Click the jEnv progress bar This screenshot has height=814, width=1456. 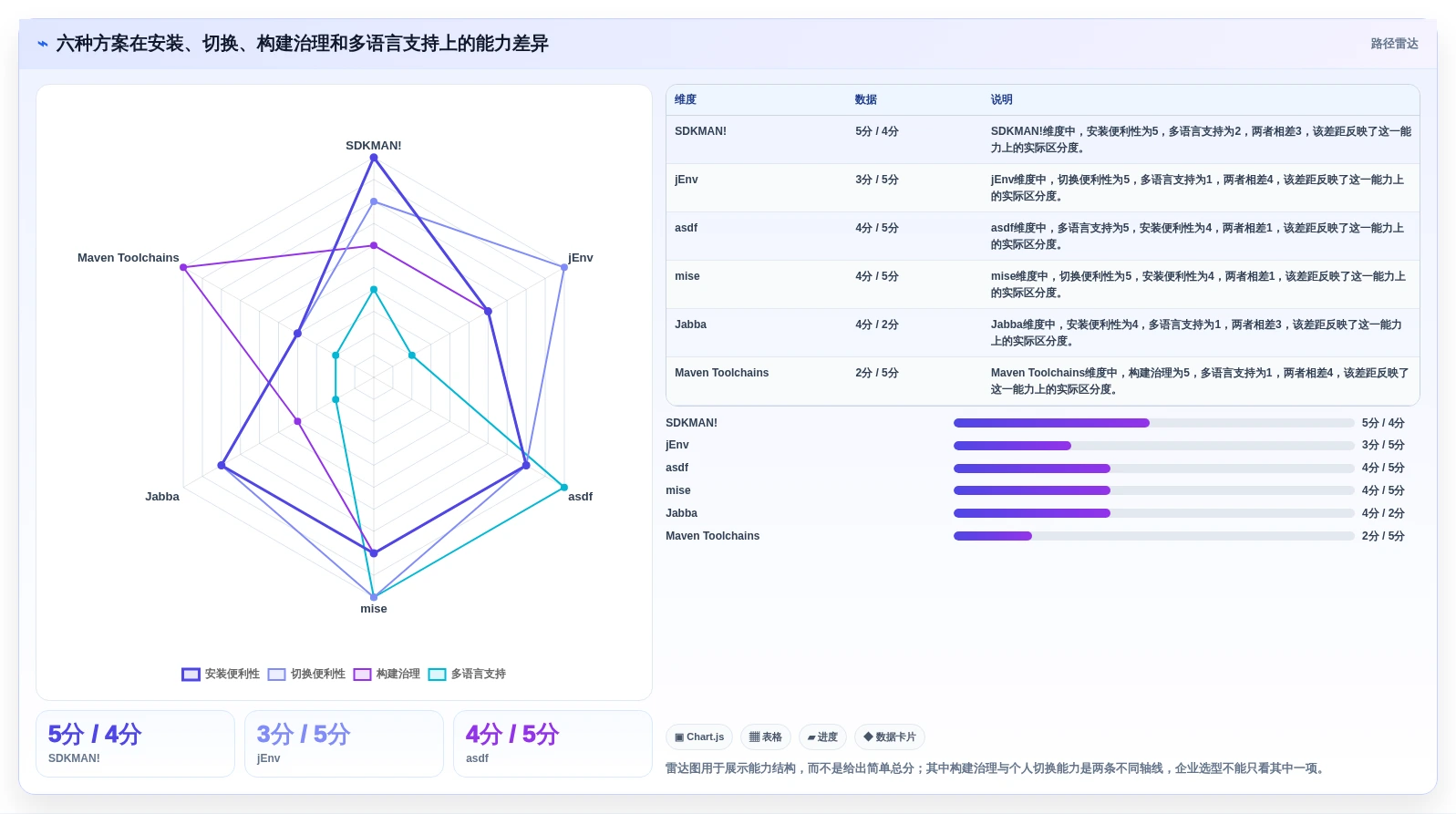pyautogui.click(x=1153, y=446)
